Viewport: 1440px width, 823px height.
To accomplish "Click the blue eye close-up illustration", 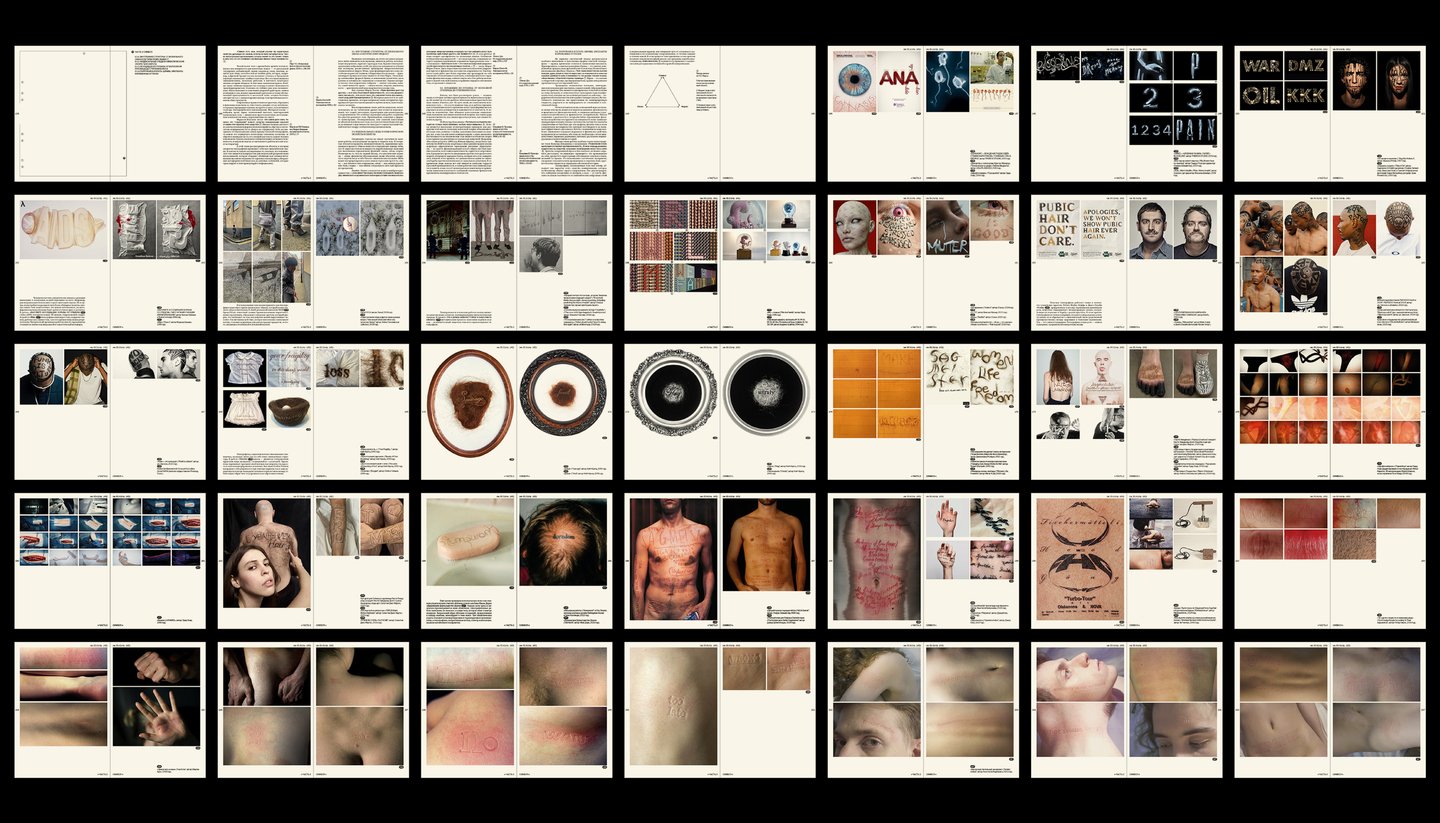I will coord(854,81).
